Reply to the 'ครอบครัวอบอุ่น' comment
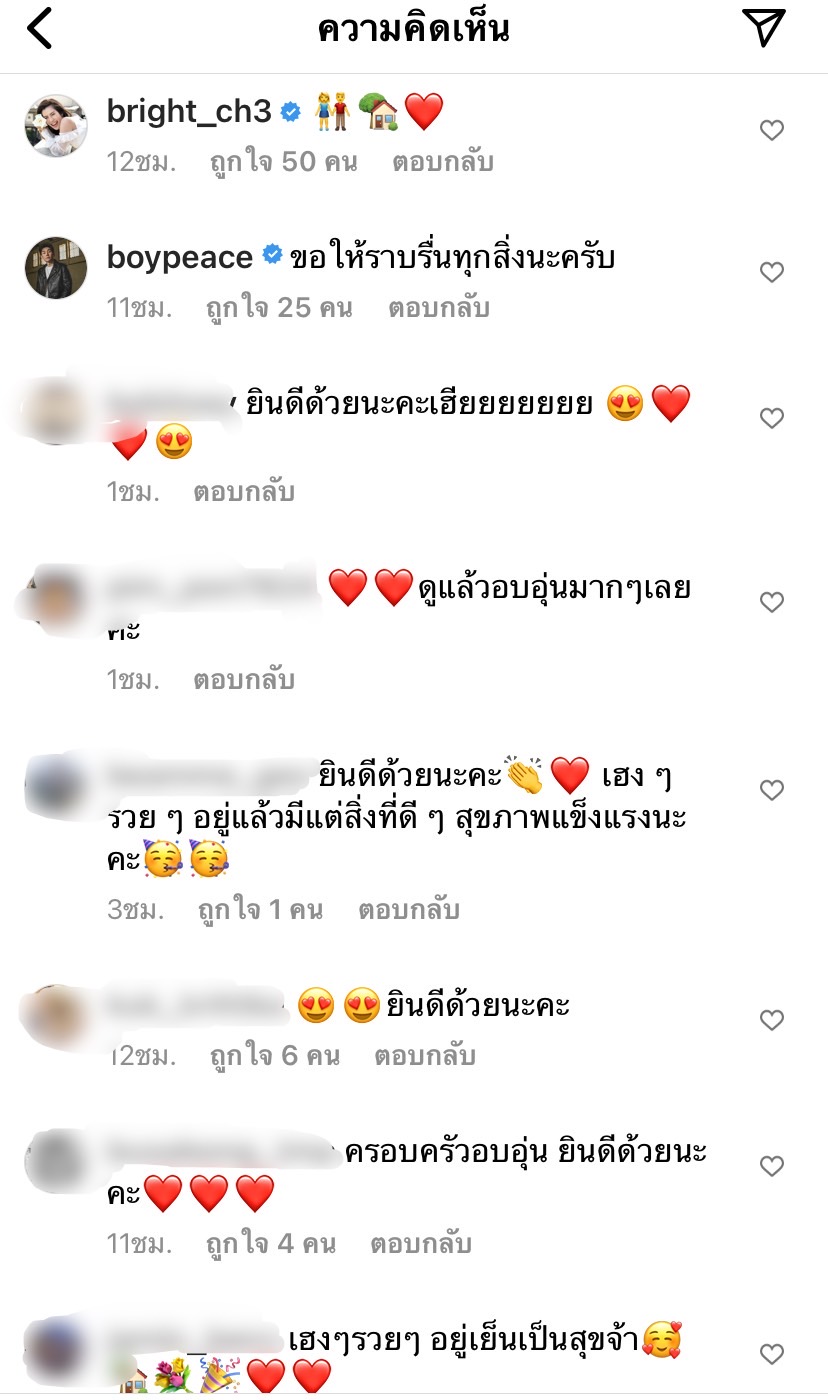 [x=421, y=1244]
